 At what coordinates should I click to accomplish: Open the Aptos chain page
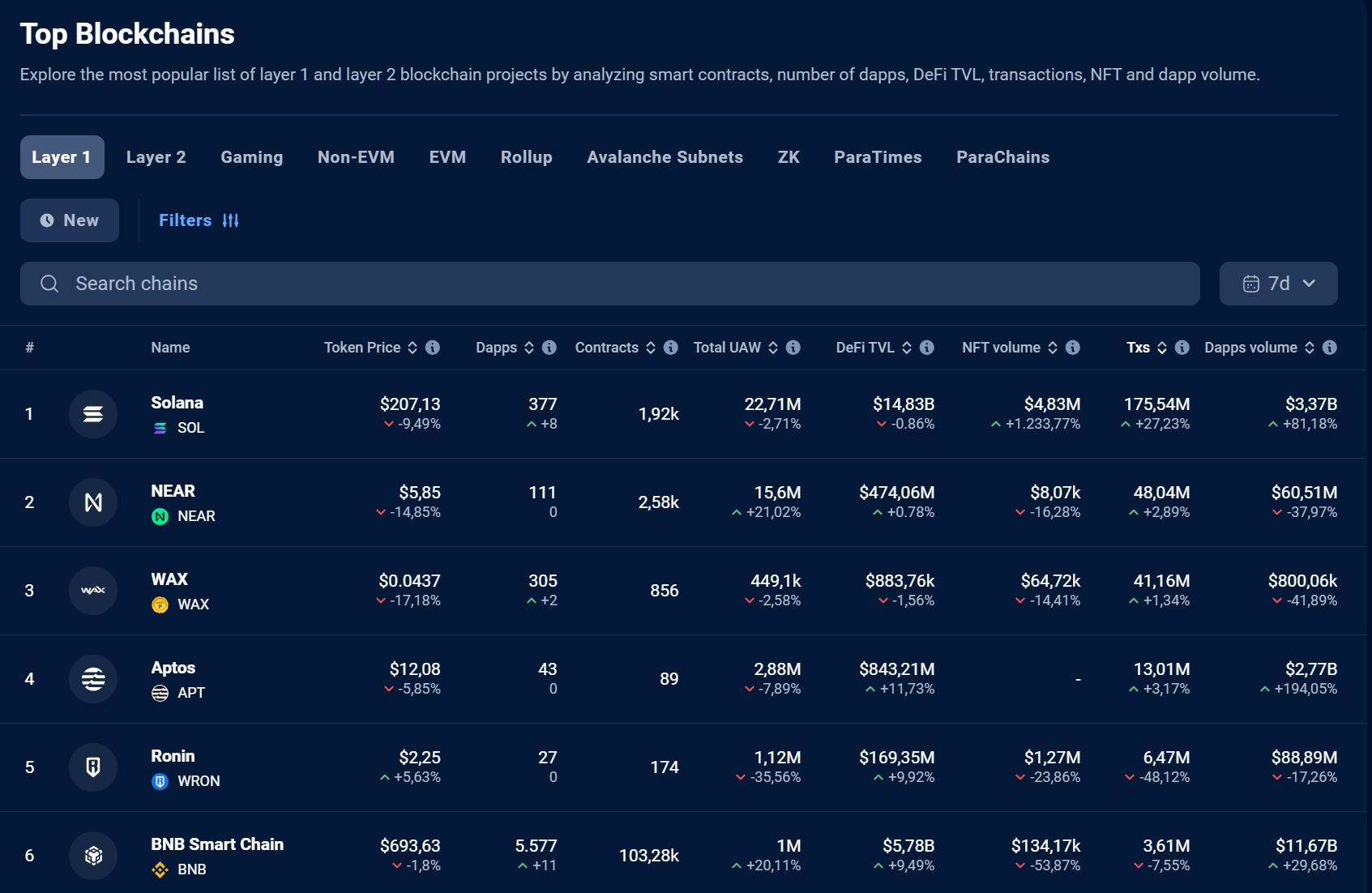point(173,668)
